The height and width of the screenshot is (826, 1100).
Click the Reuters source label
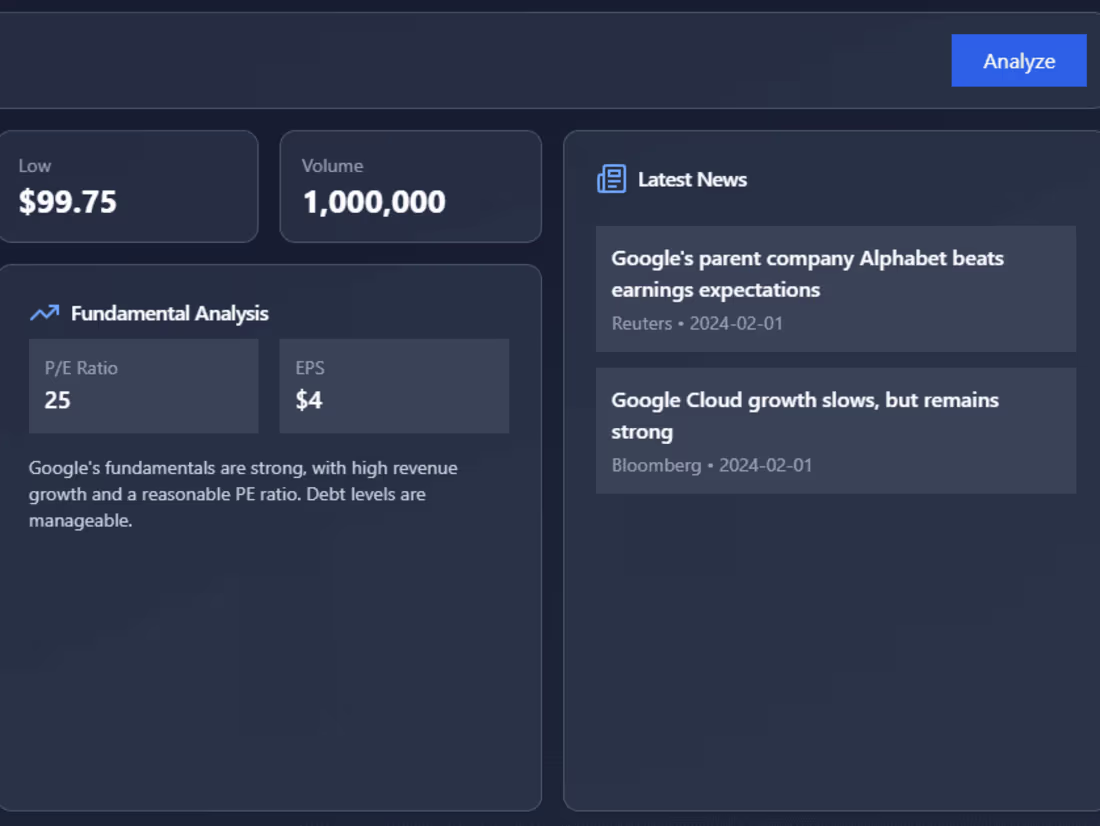pos(642,323)
